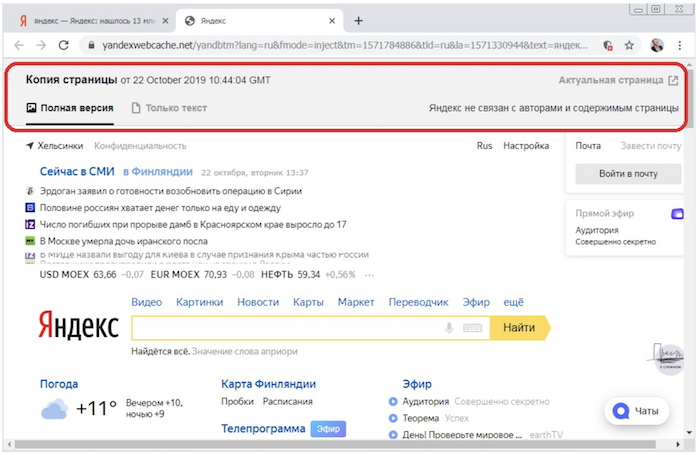Click the Яндекс logo
The width and height of the screenshot is (700, 455).
click(x=79, y=325)
